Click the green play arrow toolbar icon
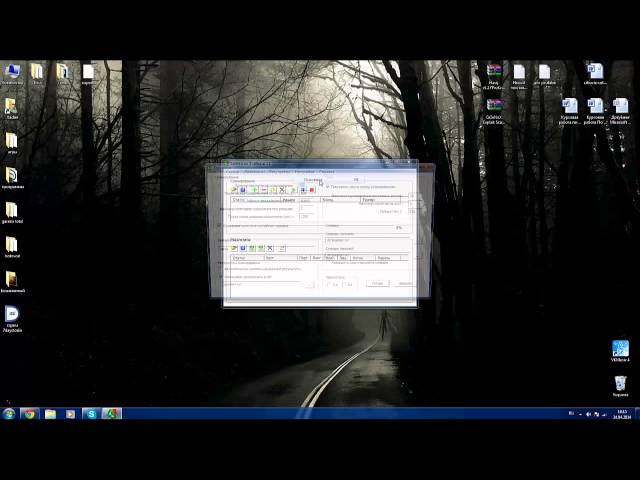The width and height of the screenshot is (640, 480). [x=293, y=190]
